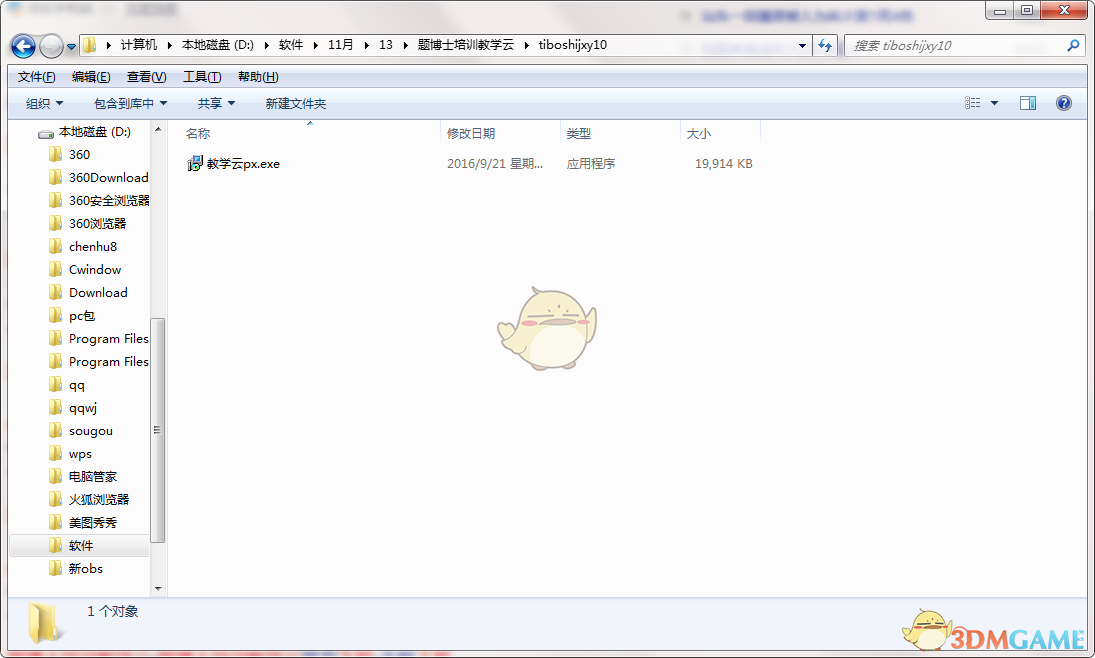
Task: Open the 共享 dropdown
Action: (x=216, y=102)
